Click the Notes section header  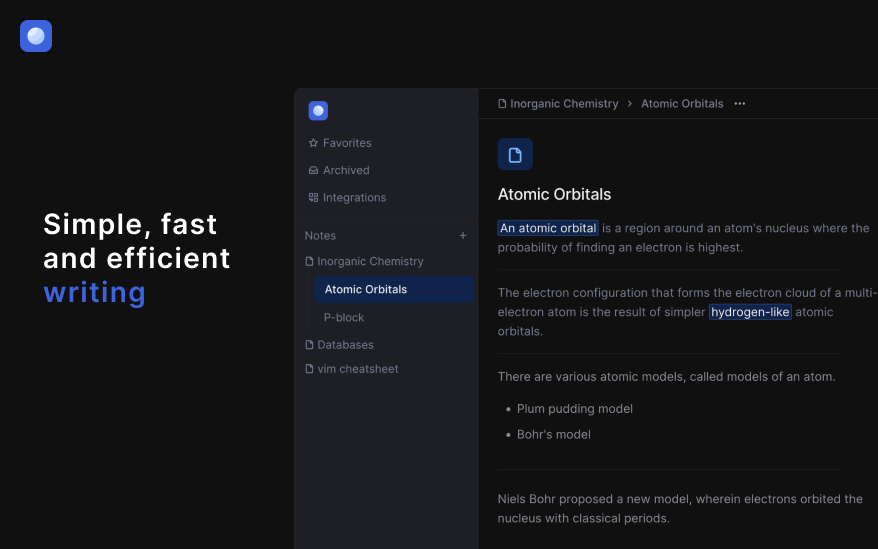click(x=320, y=236)
